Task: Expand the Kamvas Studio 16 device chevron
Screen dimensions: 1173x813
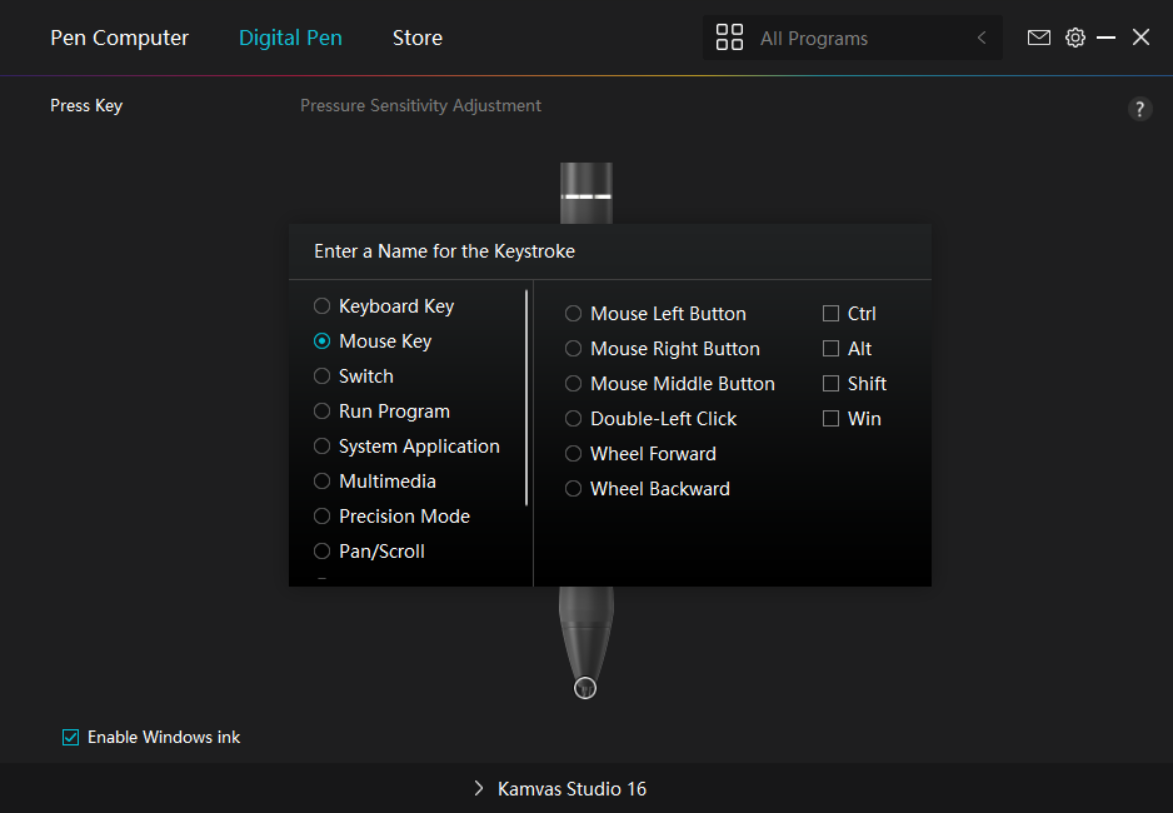Action: pyautogui.click(x=478, y=789)
